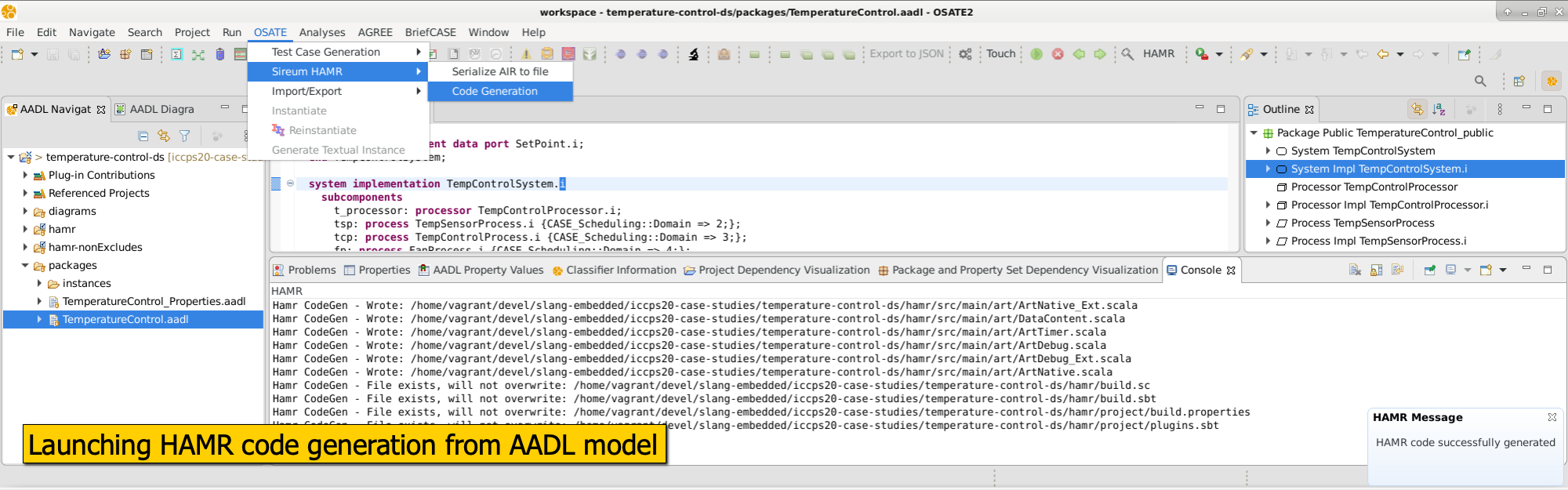Click the gears icon beside Export to JSON
The height and width of the screenshot is (490, 1568).
point(965,54)
